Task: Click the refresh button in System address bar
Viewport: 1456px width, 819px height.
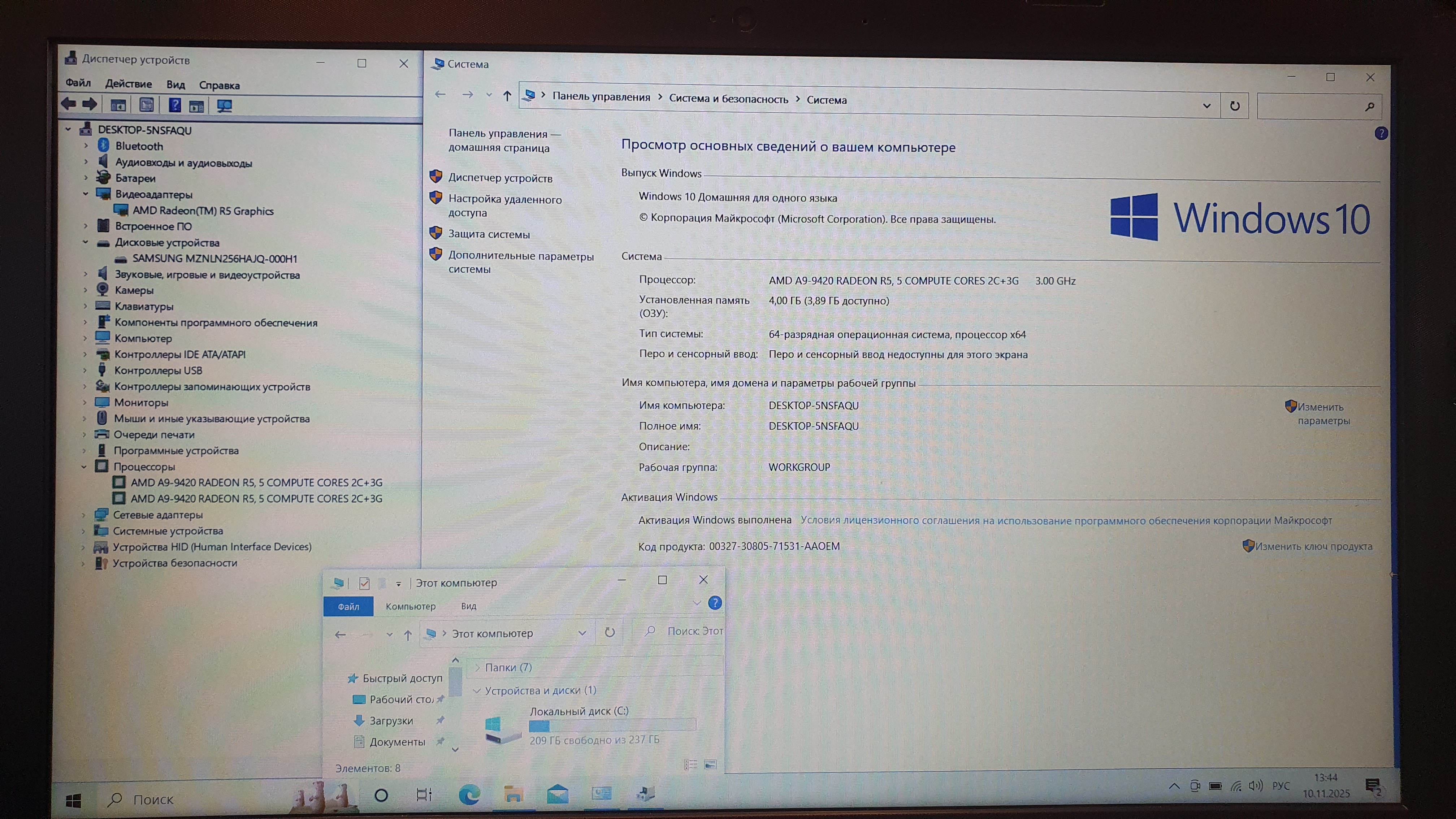Action: point(1234,106)
